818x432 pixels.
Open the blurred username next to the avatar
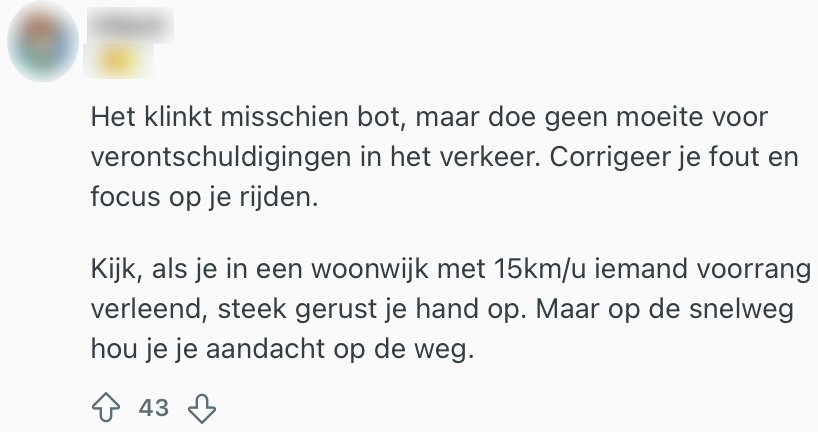131,22
